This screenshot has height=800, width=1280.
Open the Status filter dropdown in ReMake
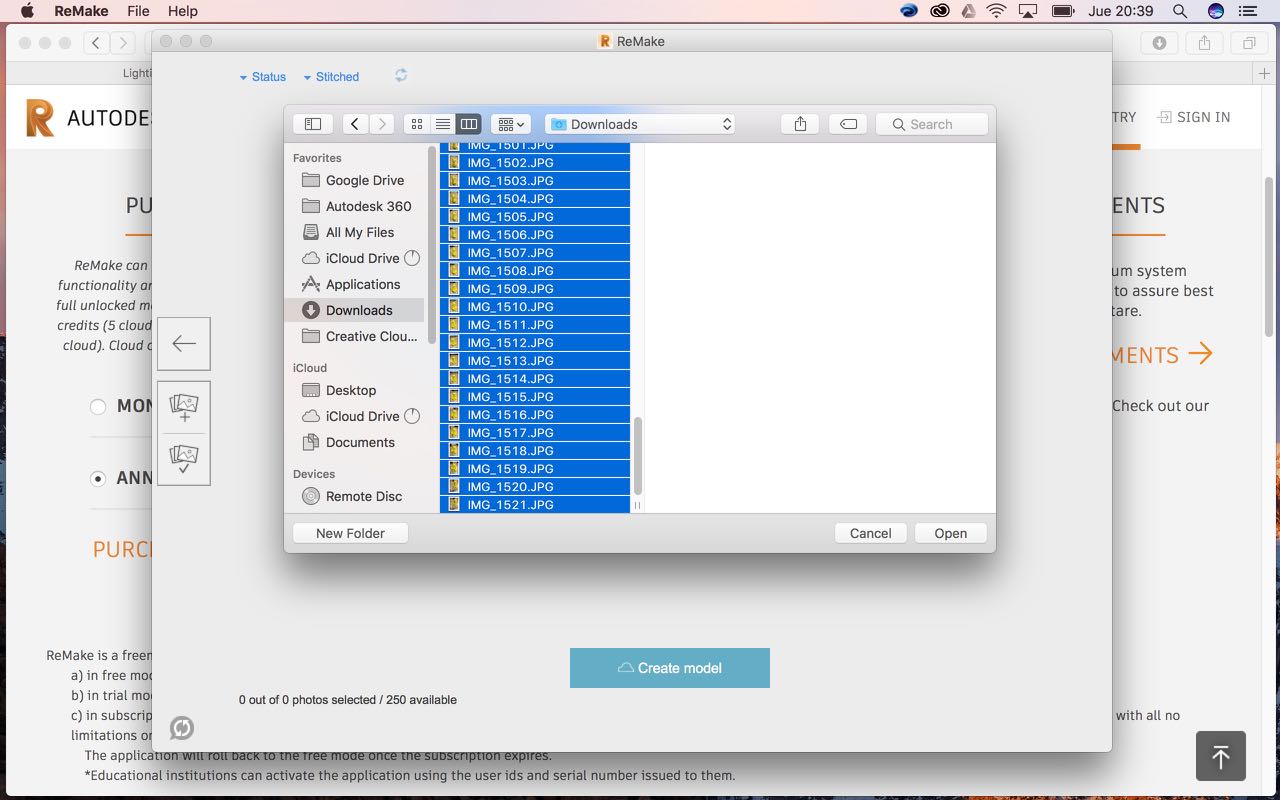point(263,77)
